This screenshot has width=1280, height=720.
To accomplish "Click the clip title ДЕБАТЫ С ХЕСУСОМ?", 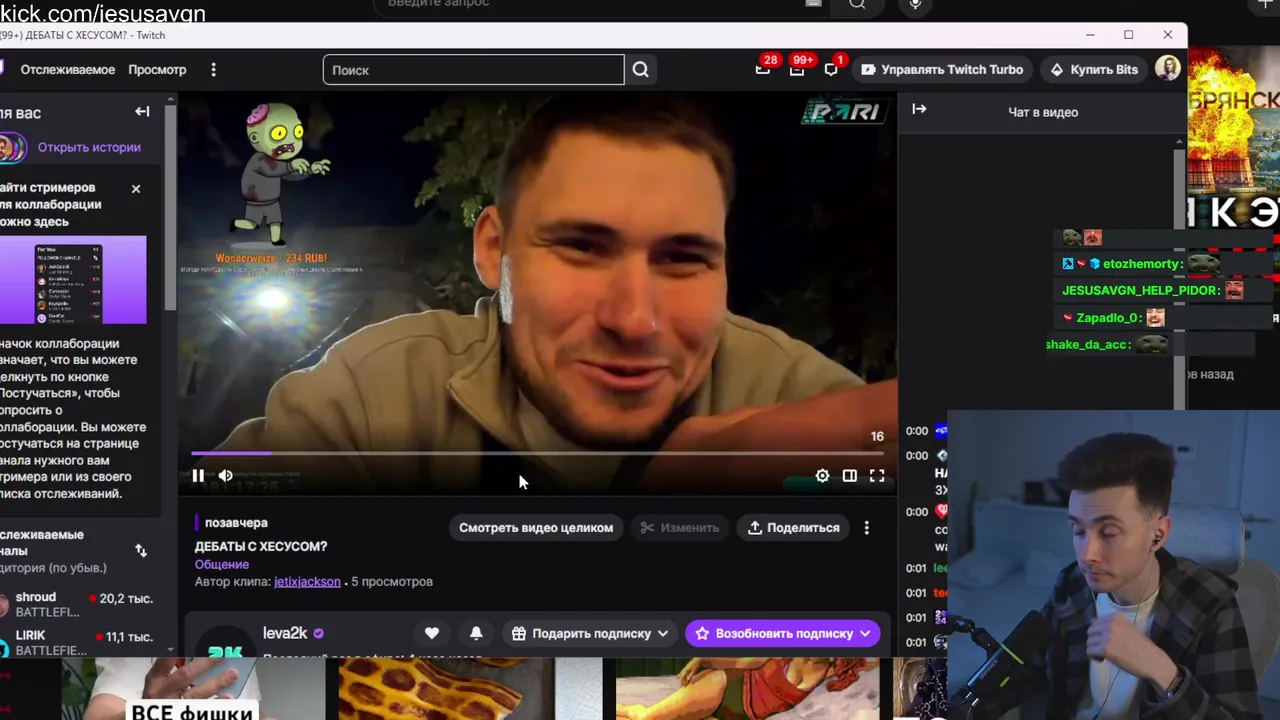I will (x=261, y=546).
